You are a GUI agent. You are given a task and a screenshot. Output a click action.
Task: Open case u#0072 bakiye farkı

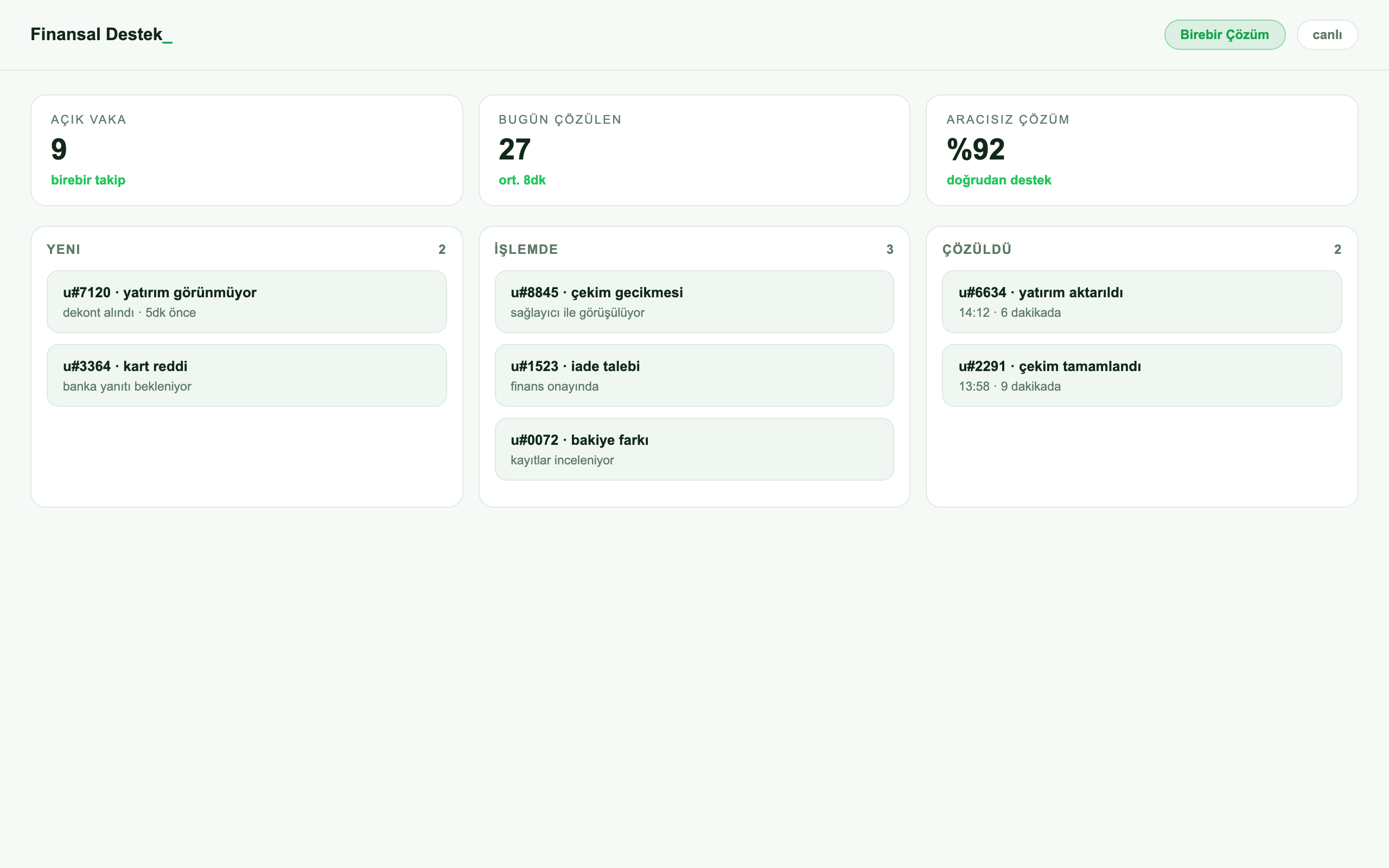pos(694,449)
